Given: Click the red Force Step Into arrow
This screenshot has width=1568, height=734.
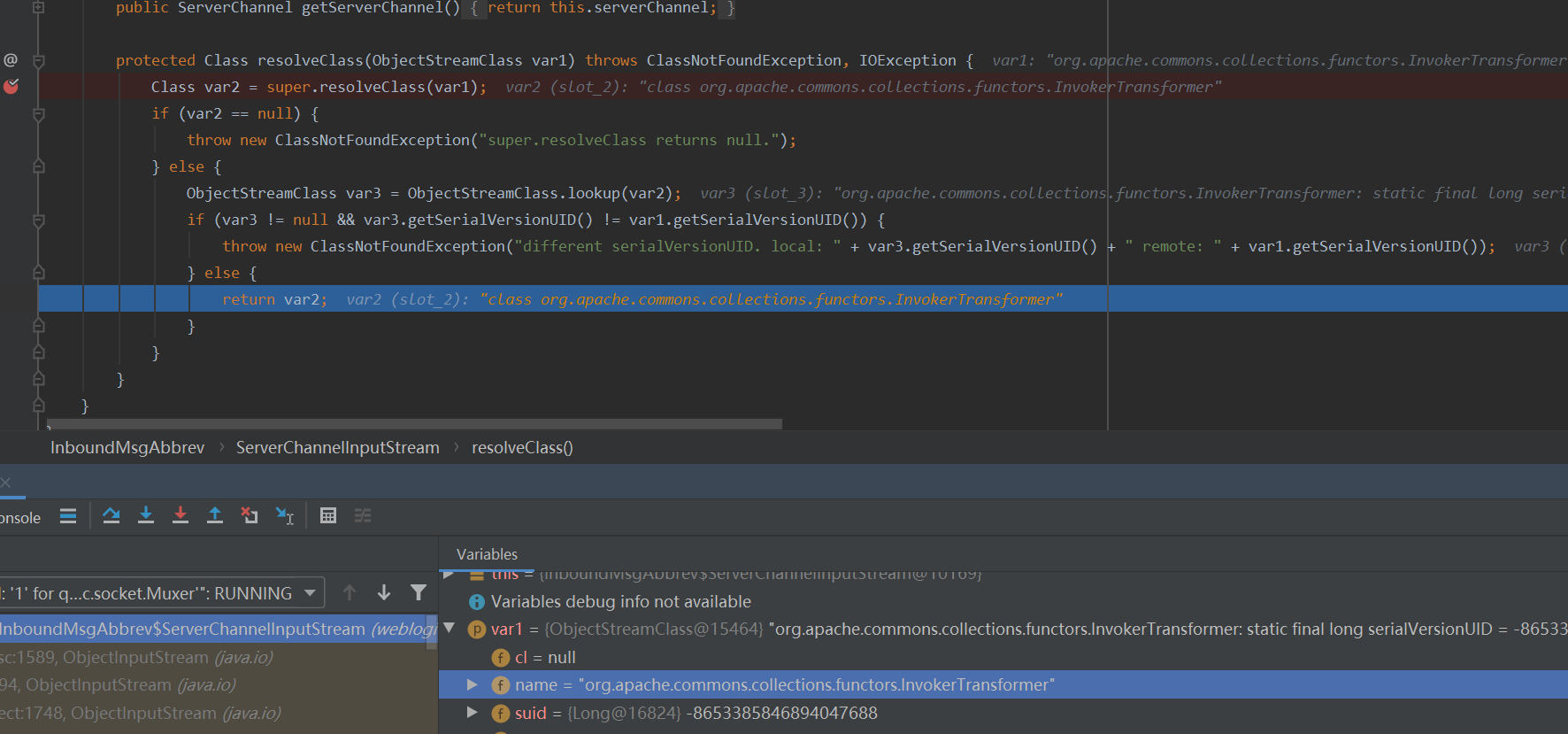Looking at the screenshot, I should coord(181,515).
